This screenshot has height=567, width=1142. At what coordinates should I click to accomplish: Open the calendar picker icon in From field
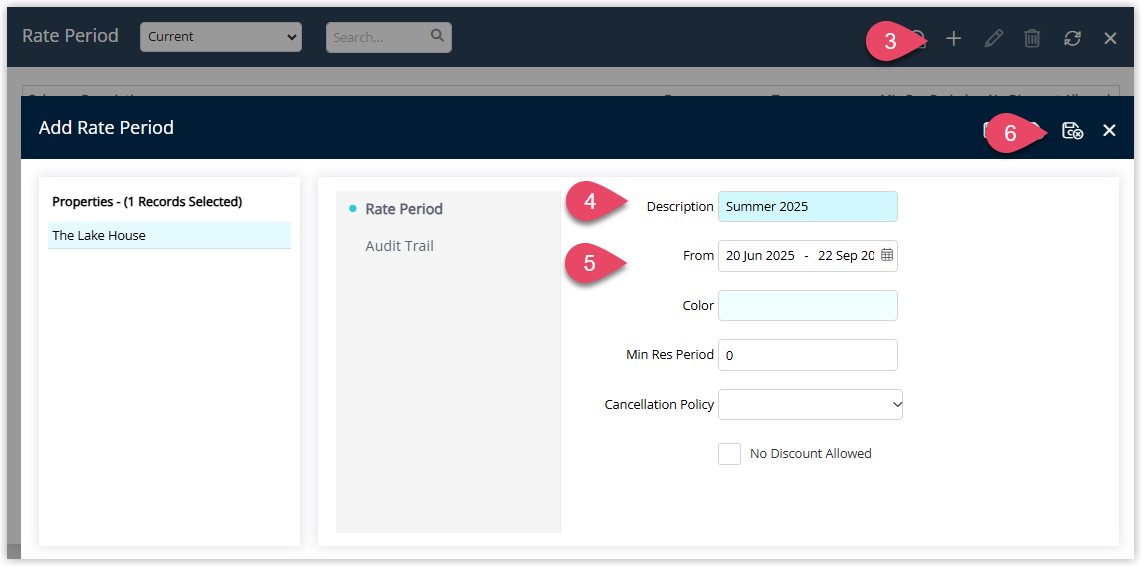point(886,255)
